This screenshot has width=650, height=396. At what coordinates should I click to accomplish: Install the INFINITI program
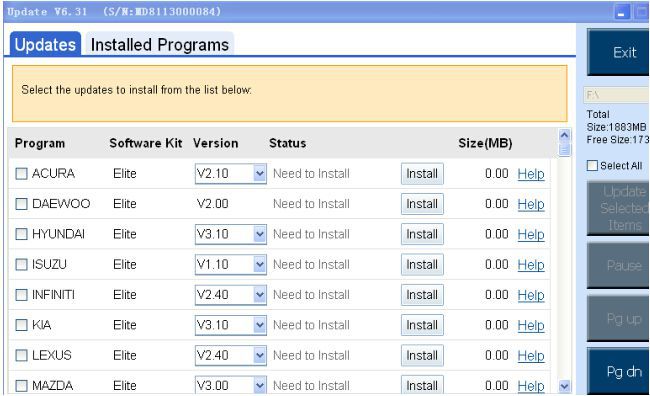click(x=422, y=295)
